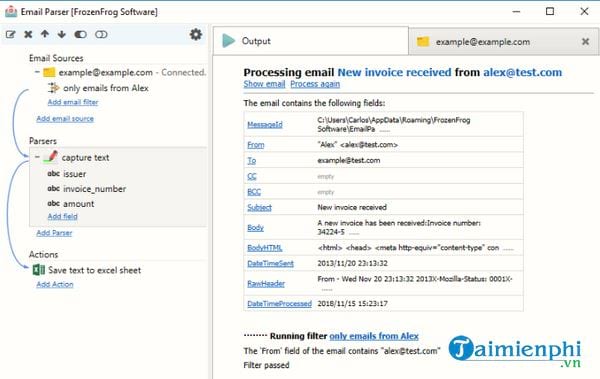Collapse the 'capture text' parser
The width and height of the screenshot is (600, 379).
pyautogui.click(x=37, y=157)
